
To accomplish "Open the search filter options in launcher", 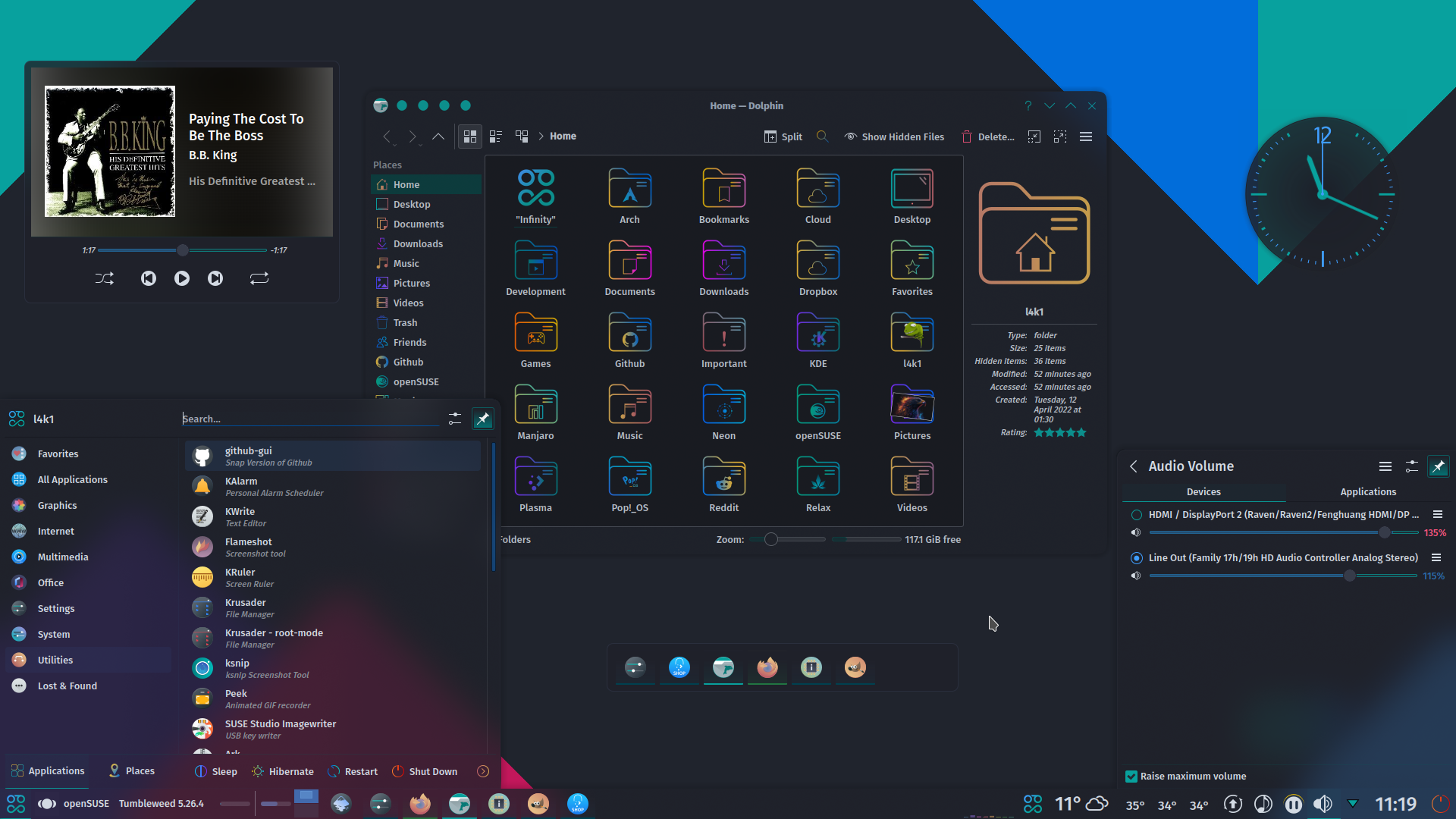I will [x=454, y=418].
